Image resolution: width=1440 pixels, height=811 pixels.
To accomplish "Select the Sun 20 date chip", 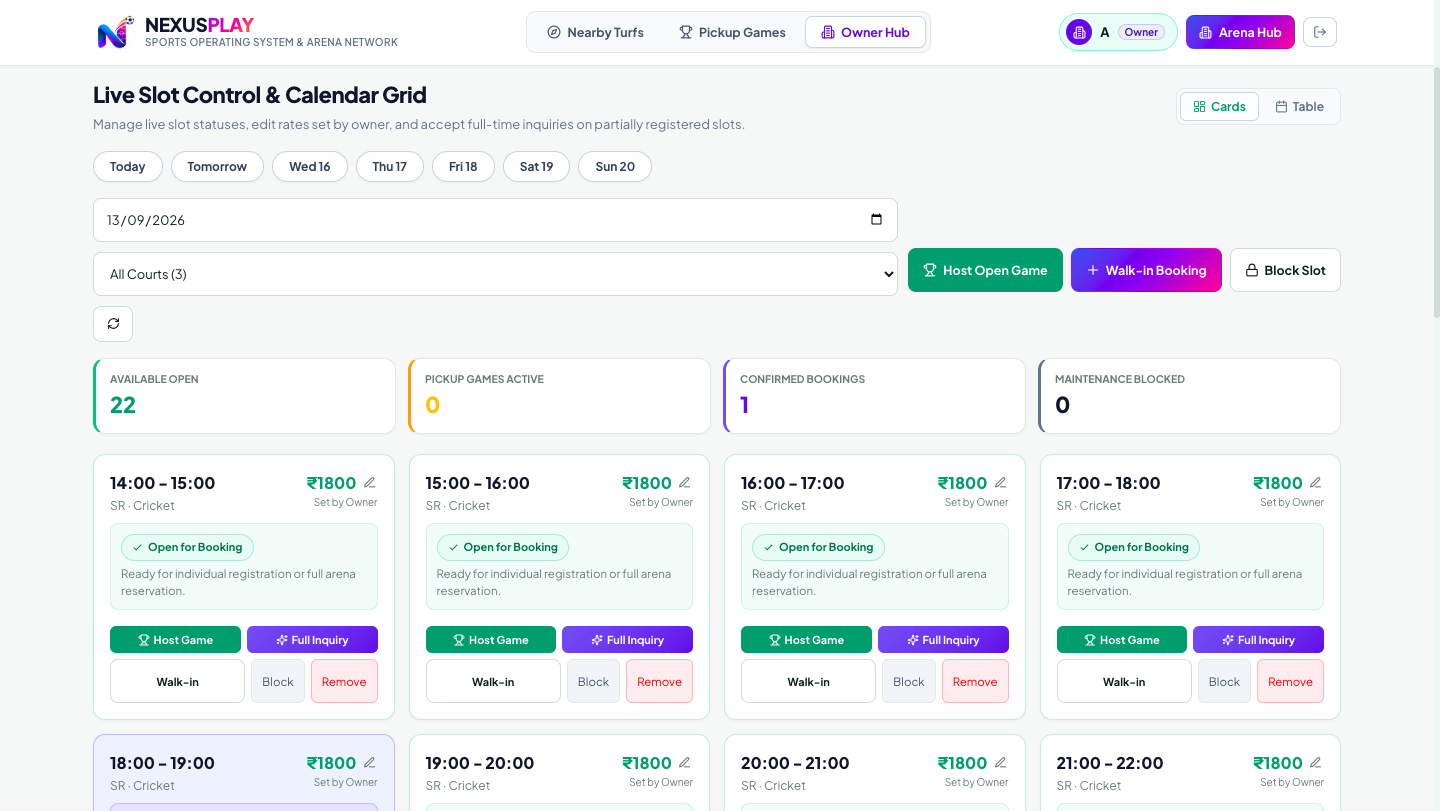I will (615, 166).
